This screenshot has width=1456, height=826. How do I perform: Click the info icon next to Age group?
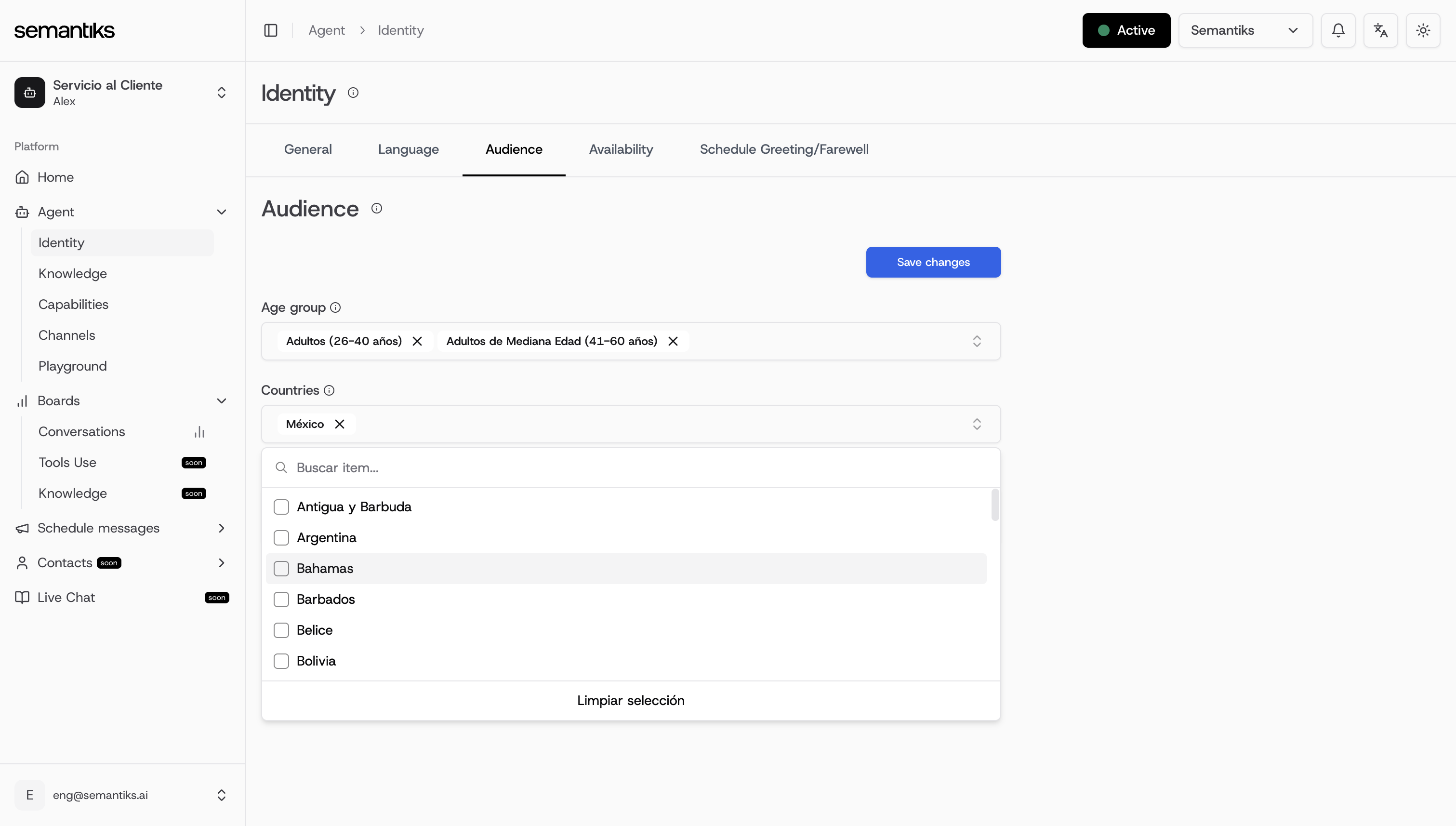click(x=335, y=307)
